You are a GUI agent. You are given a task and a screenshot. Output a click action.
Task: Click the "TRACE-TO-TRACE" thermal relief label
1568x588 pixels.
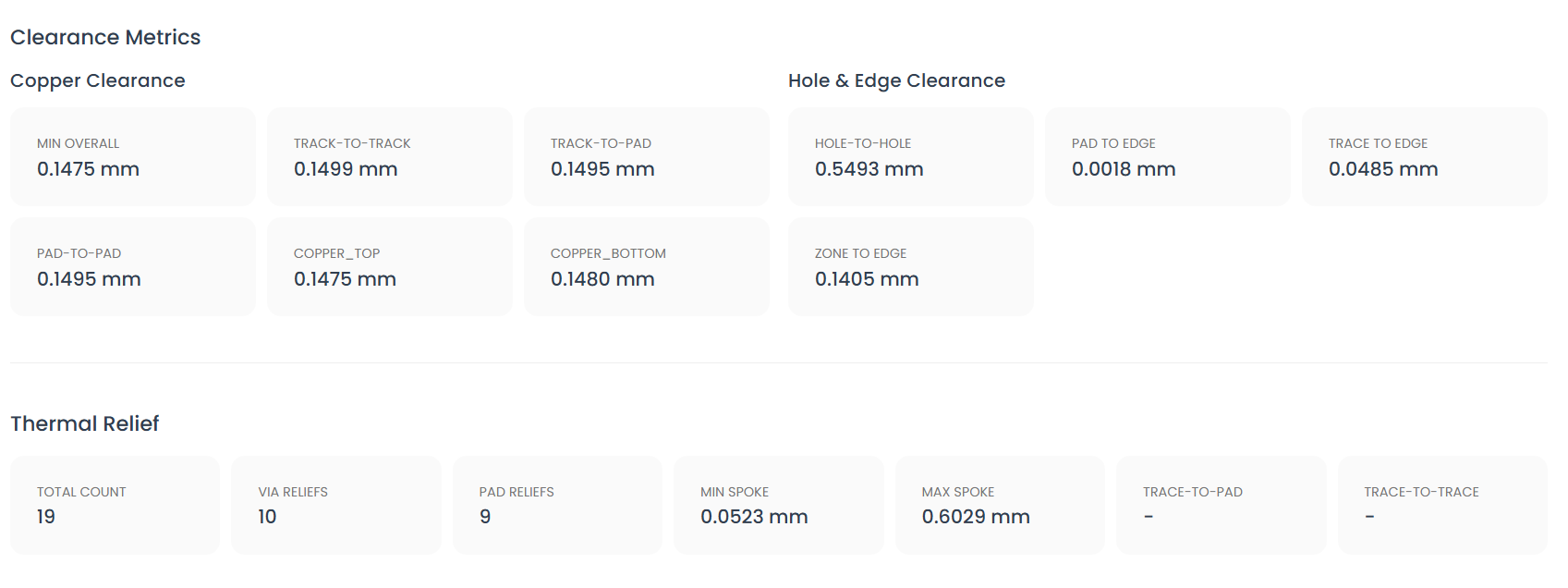click(1421, 492)
